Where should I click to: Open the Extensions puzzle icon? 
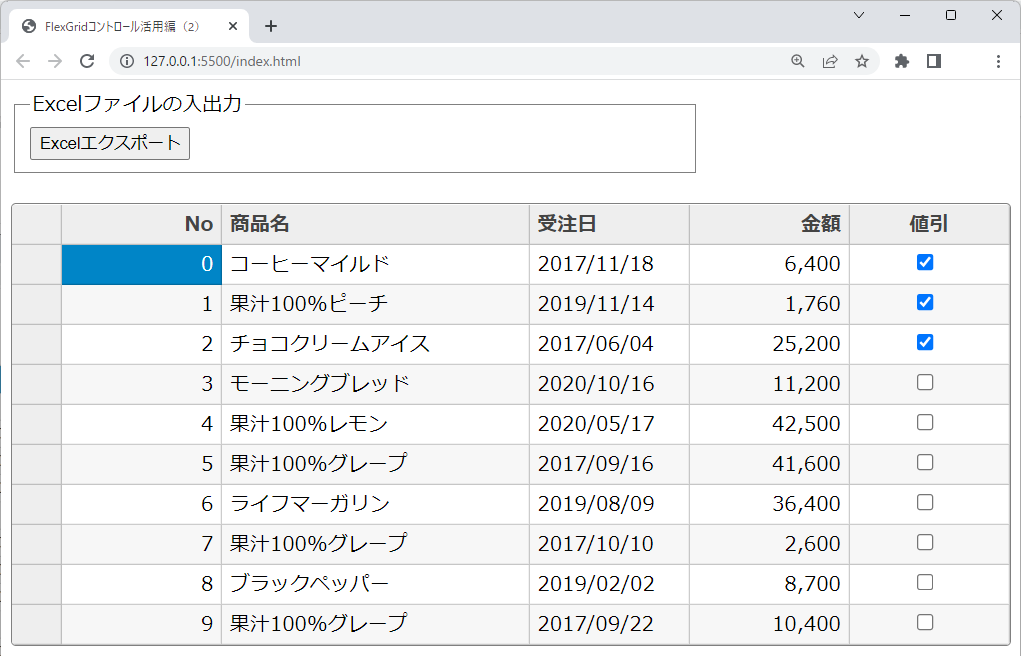(x=902, y=61)
